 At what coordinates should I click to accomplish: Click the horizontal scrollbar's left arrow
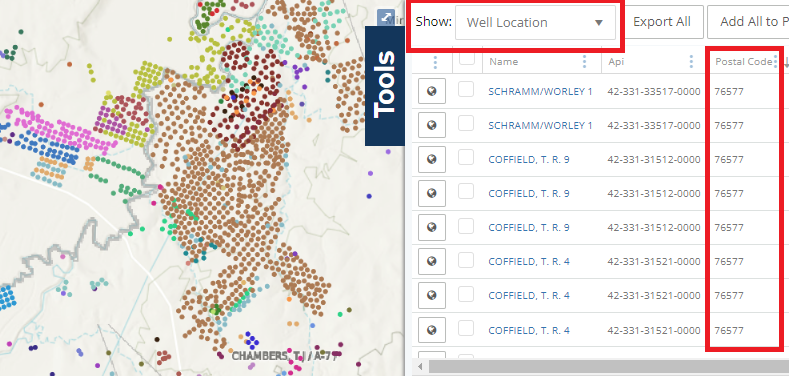[x=420, y=366]
